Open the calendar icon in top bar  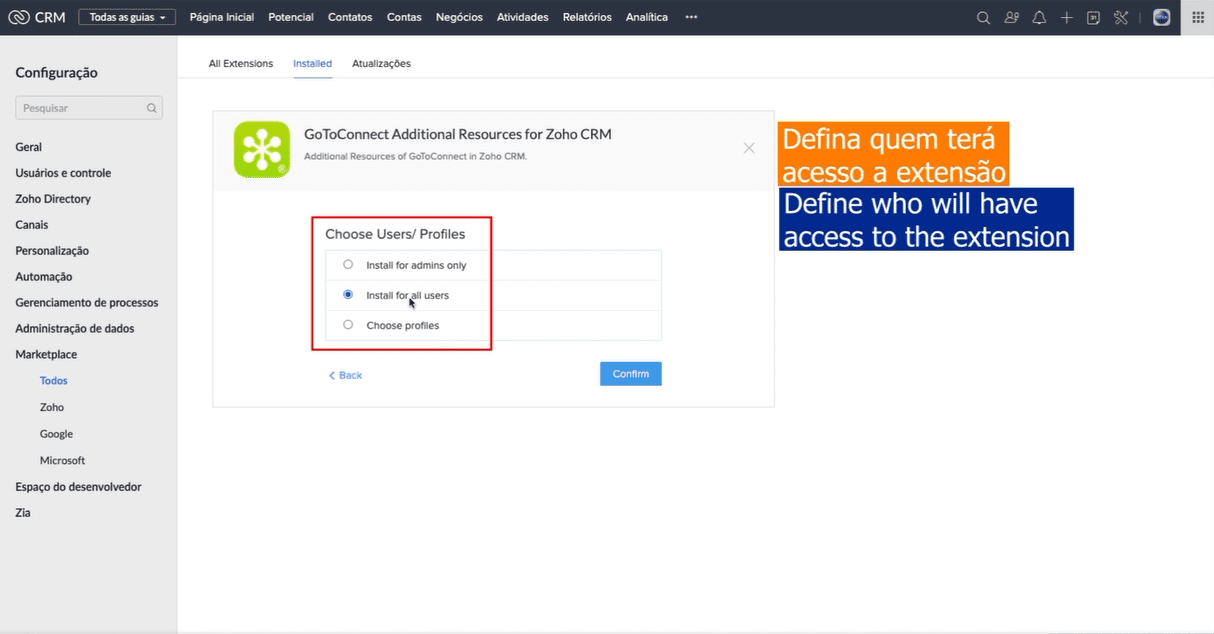[x=1093, y=17]
